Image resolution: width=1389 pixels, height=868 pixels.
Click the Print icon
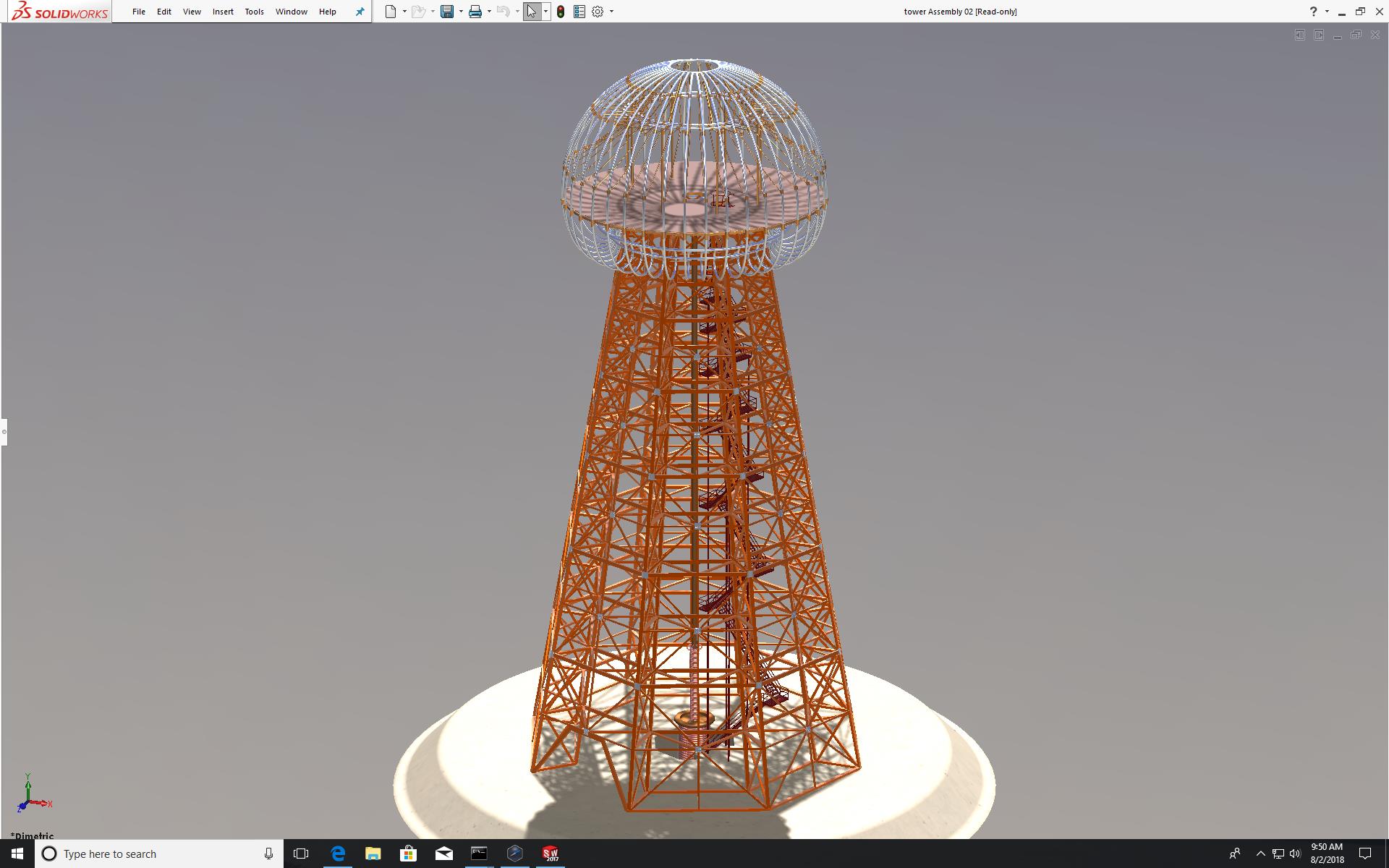(475, 12)
